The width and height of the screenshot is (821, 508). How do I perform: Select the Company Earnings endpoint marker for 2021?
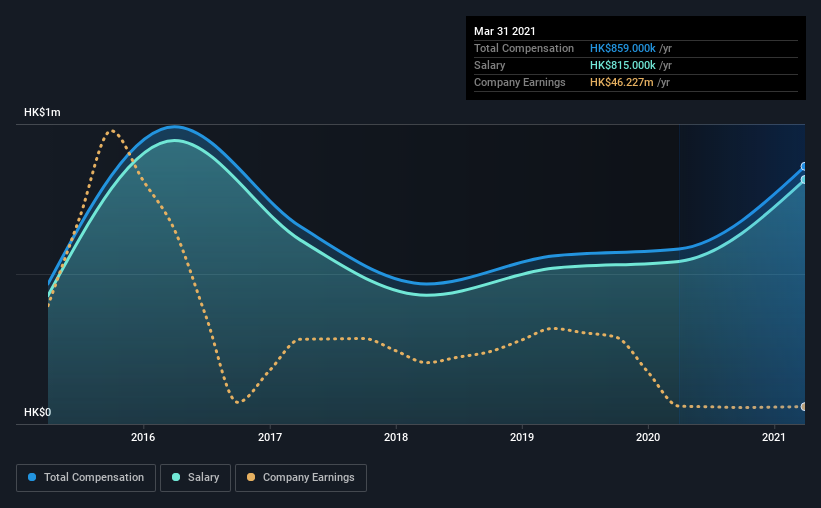point(804,406)
